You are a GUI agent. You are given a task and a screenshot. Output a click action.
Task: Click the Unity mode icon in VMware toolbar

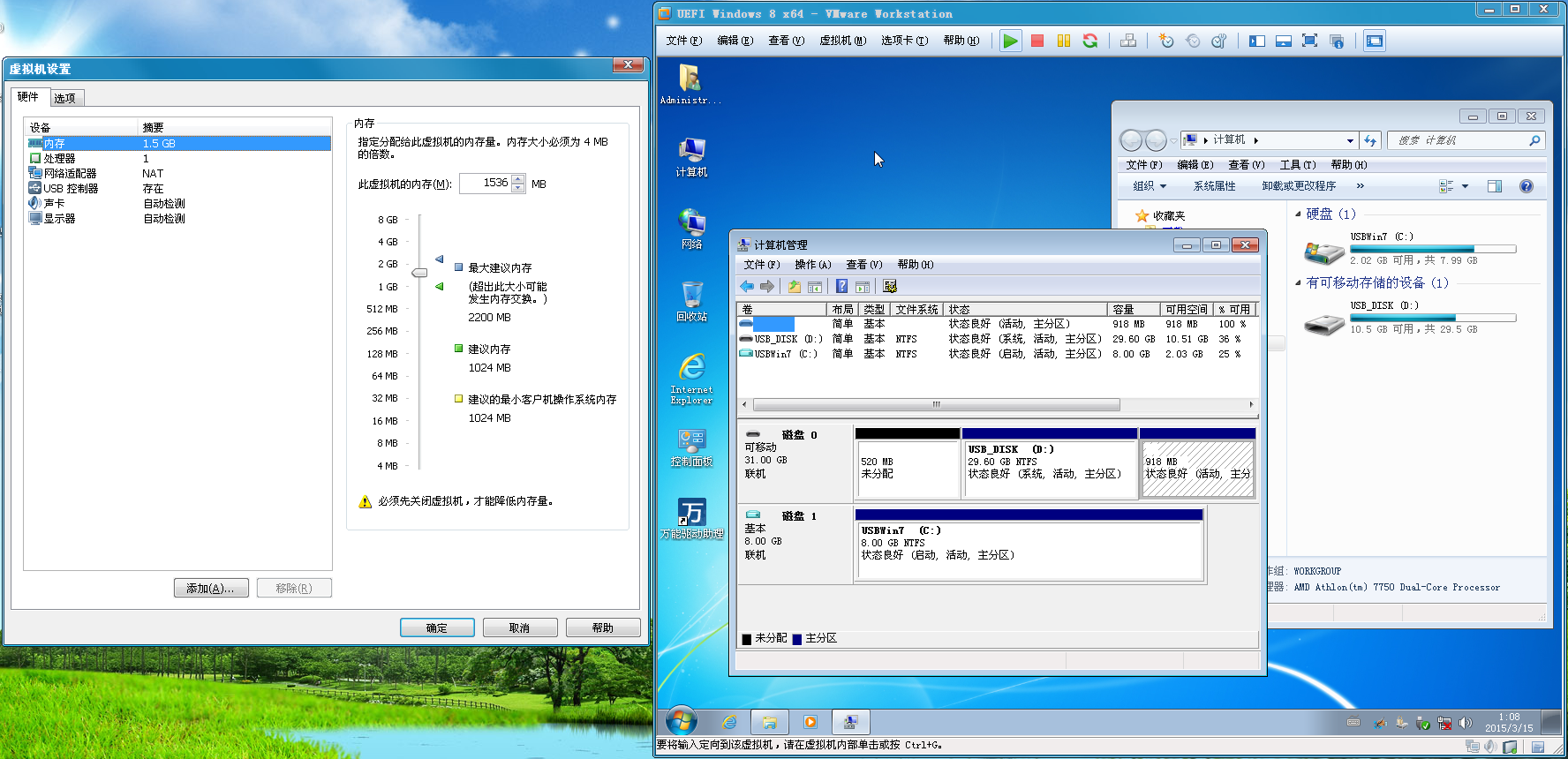click(x=1337, y=41)
